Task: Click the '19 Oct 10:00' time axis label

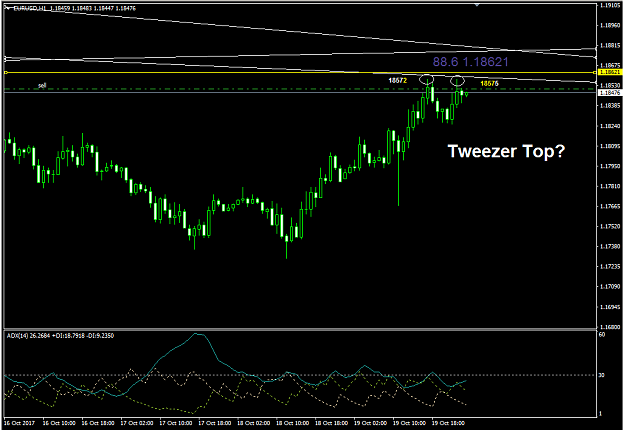Action: (410, 423)
